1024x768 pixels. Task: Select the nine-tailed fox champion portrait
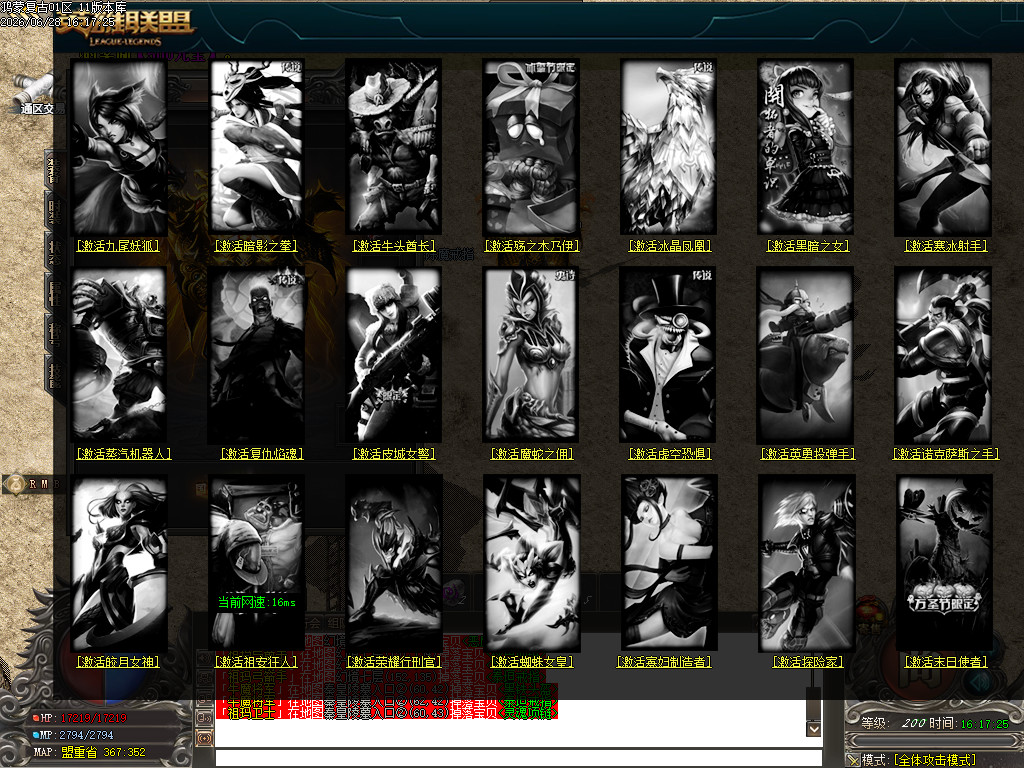(119, 147)
